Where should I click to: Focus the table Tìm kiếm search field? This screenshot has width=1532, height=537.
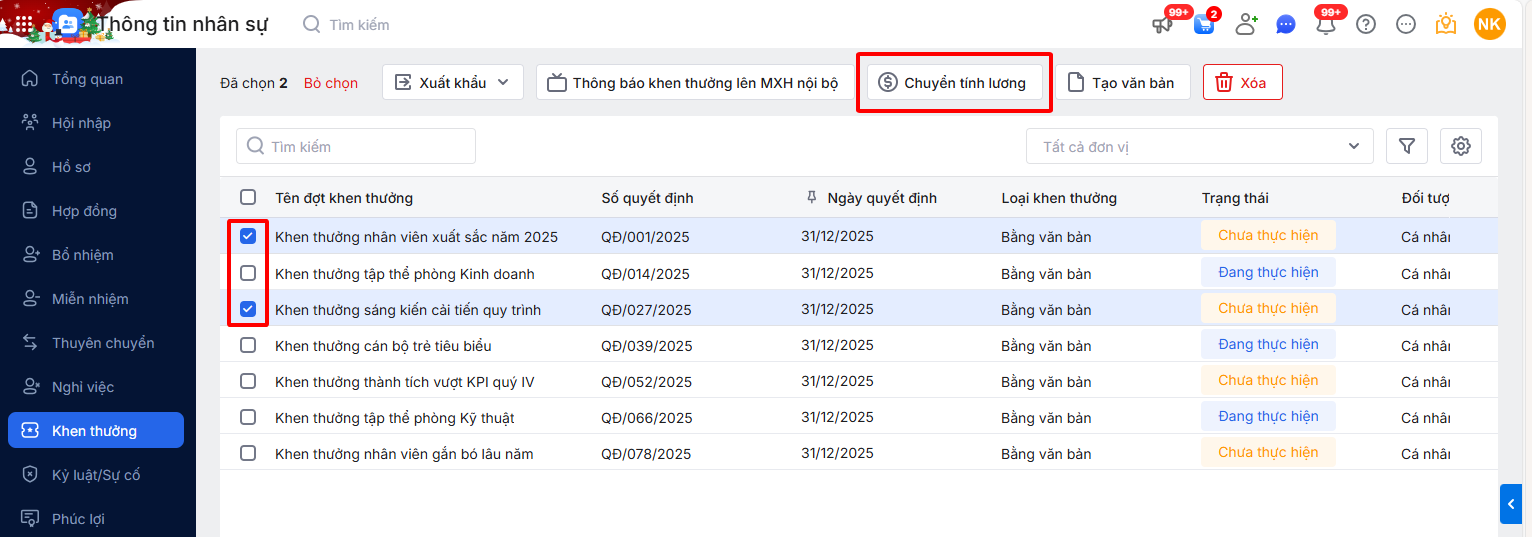pyautogui.click(x=356, y=147)
